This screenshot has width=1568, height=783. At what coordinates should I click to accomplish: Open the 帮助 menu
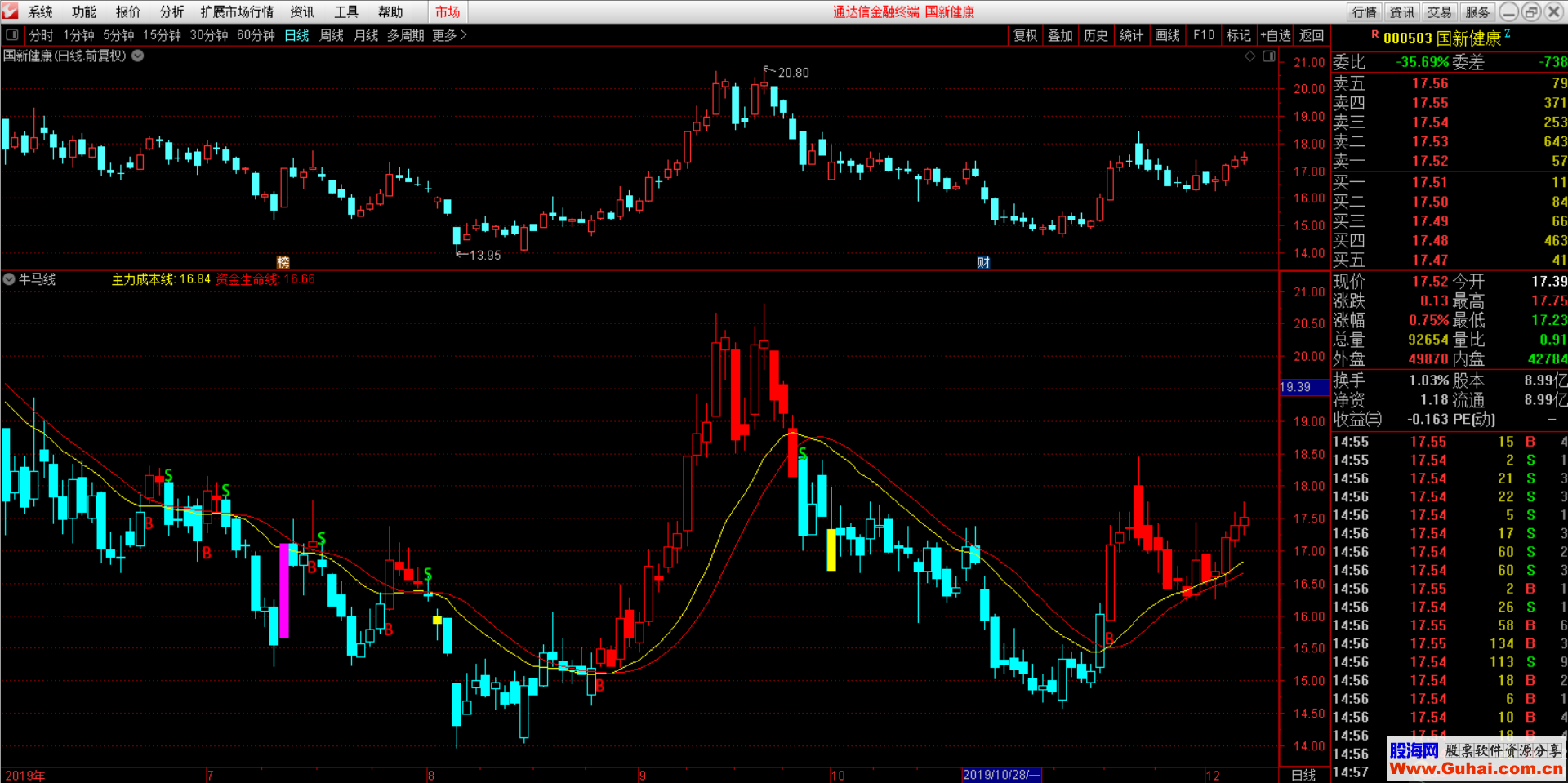pyautogui.click(x=390, y=11)
